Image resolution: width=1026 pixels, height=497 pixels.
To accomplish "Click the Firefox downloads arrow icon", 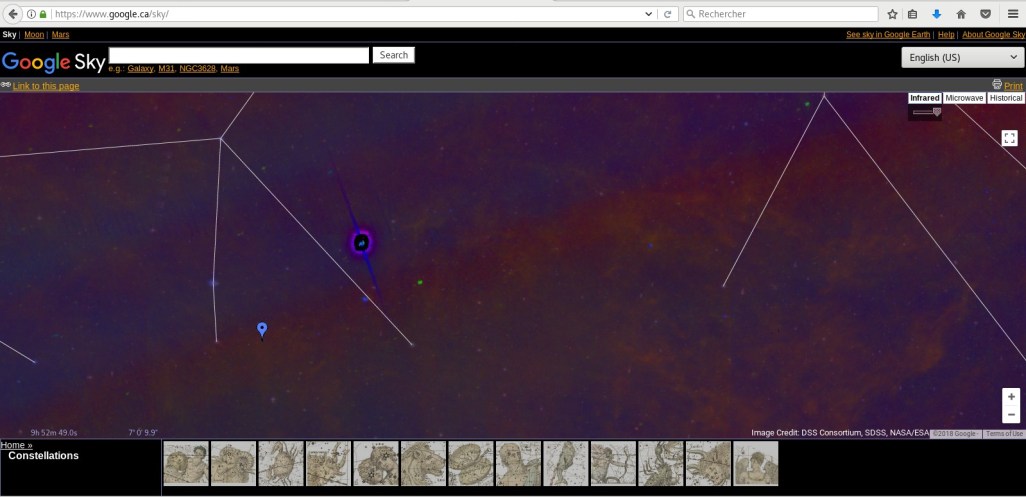I will [x=937, y=14].
